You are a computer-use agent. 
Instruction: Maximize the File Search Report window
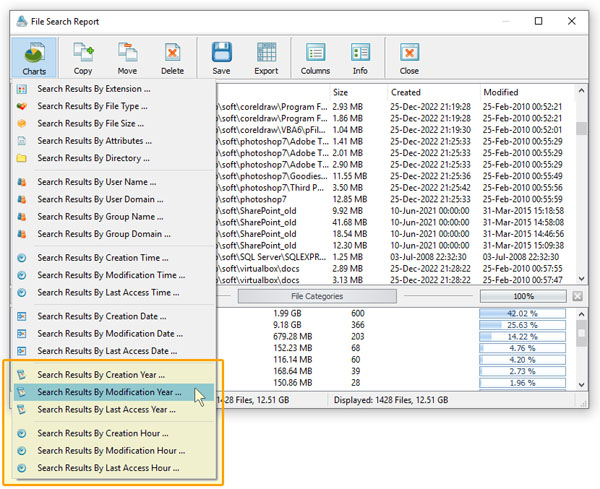pos(538,21)
